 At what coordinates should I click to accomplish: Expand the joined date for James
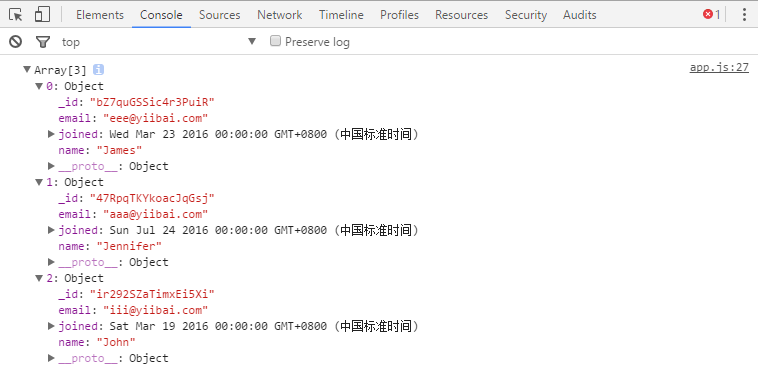(51, 134)
